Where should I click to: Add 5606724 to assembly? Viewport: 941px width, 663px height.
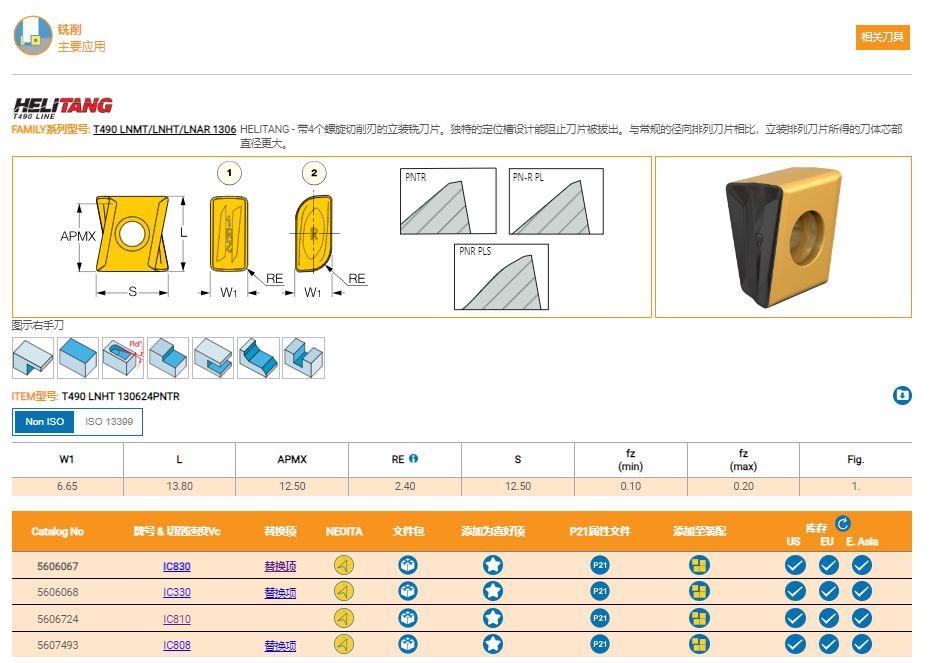[x=699, y=618]
